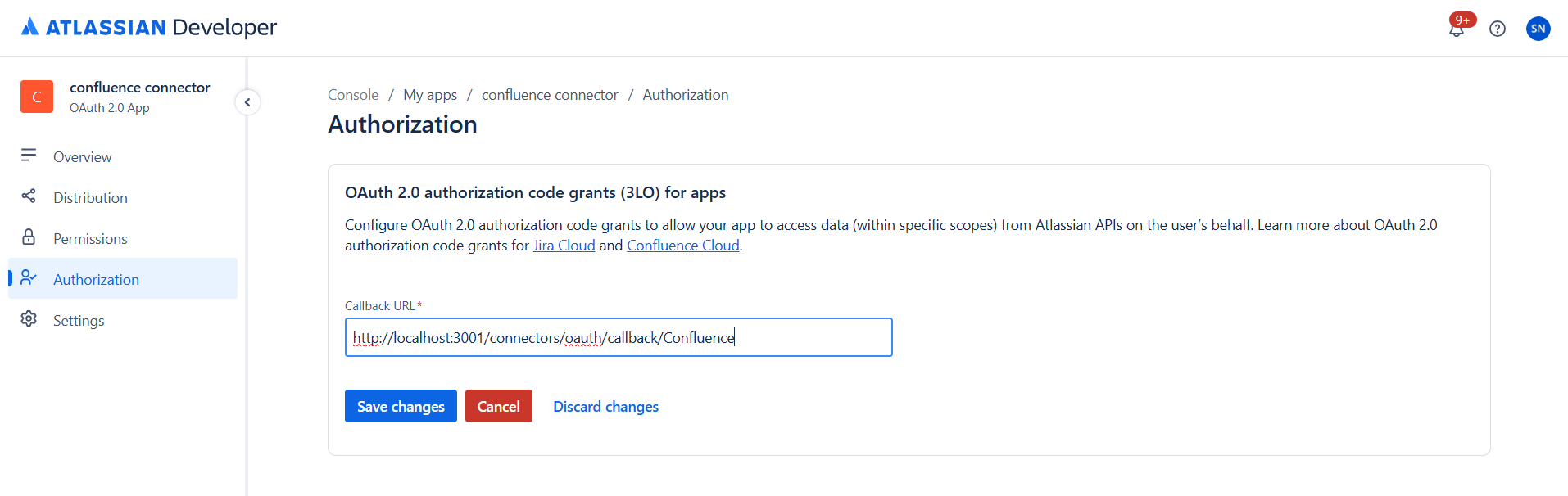The width and height of the screenshot is (1568, 496).
Task: Click the Authorization page heading
Action: coord(402,124)
